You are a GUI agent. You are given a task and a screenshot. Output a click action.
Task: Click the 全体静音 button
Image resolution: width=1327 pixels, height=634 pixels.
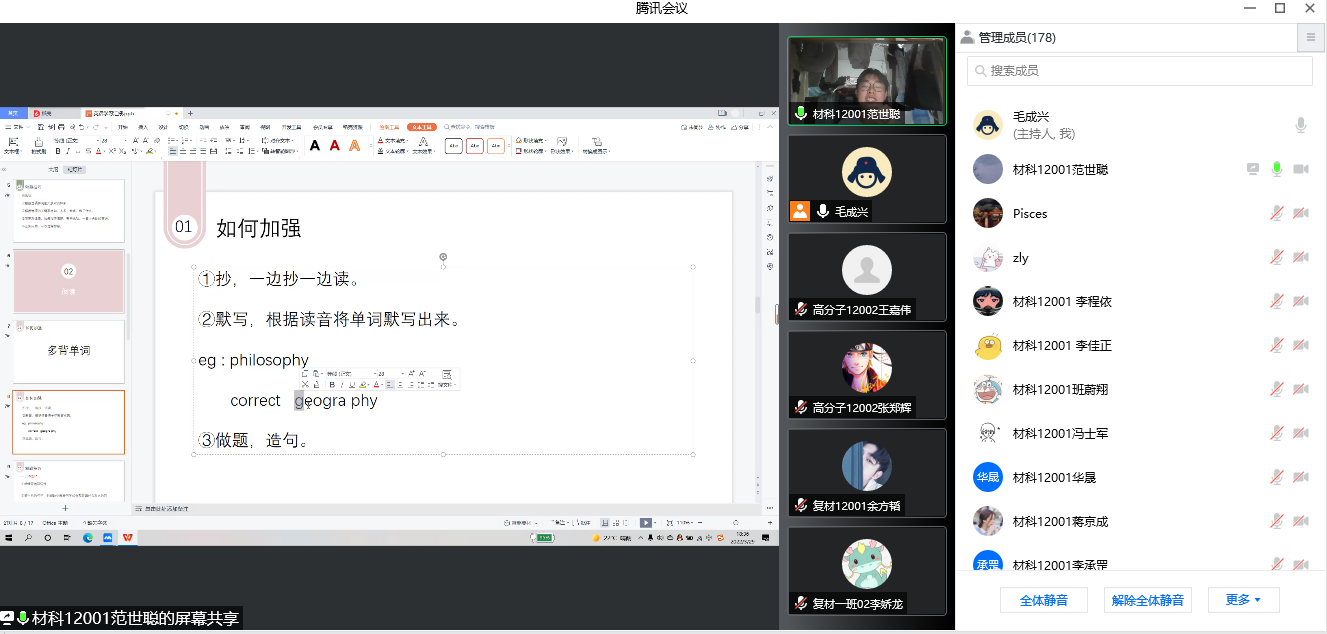[1044, 600]
